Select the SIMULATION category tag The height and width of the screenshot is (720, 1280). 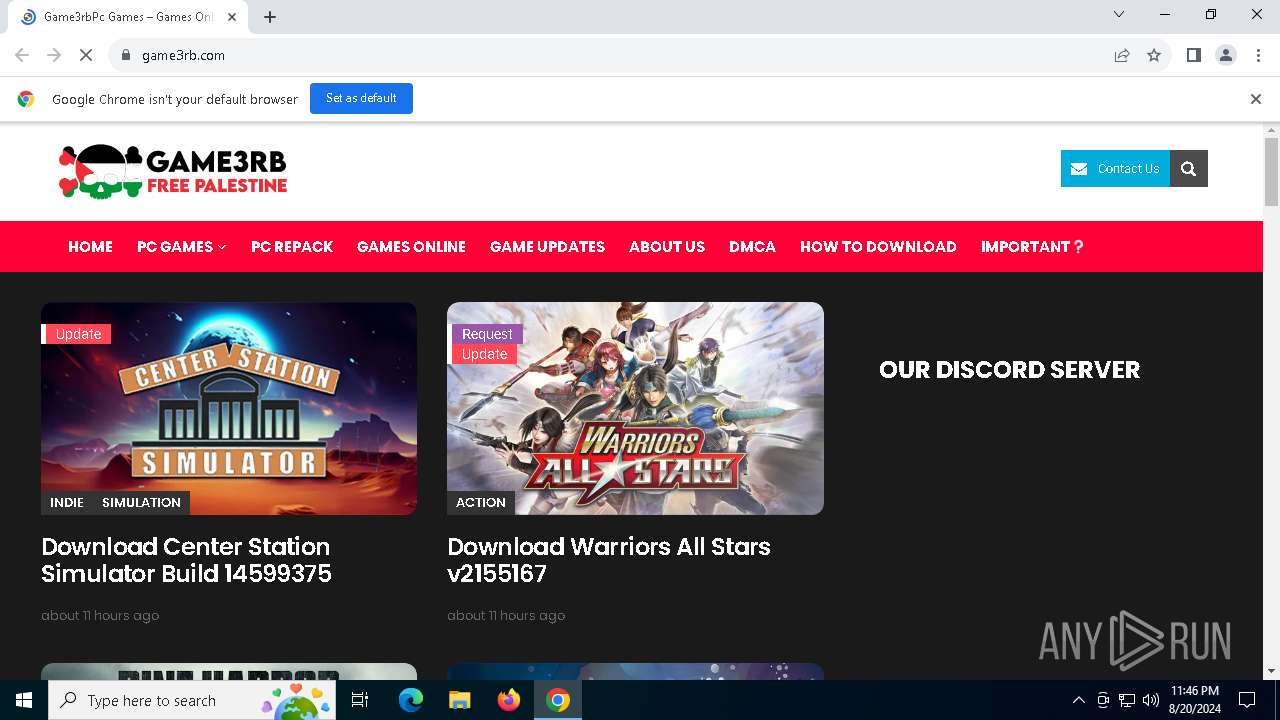141,502
